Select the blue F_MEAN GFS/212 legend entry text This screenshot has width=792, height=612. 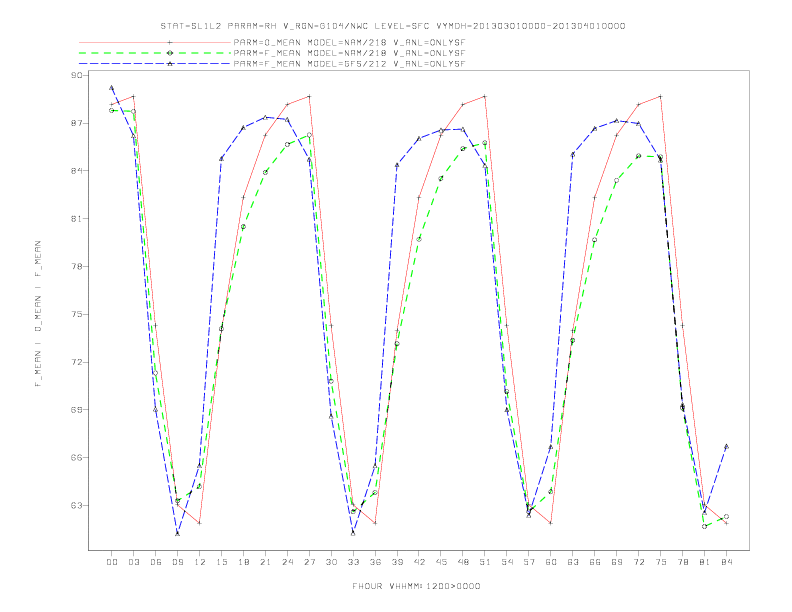349,64
